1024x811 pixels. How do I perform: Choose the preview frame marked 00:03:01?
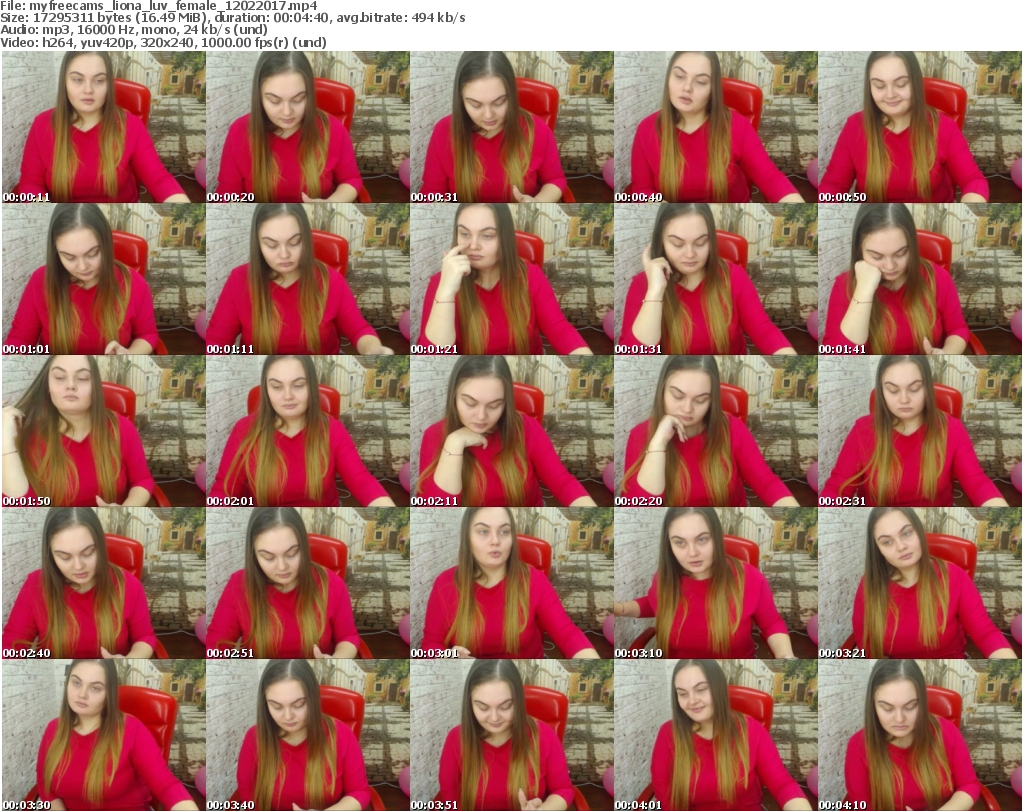pyautogui.click(x=511, y=583)
